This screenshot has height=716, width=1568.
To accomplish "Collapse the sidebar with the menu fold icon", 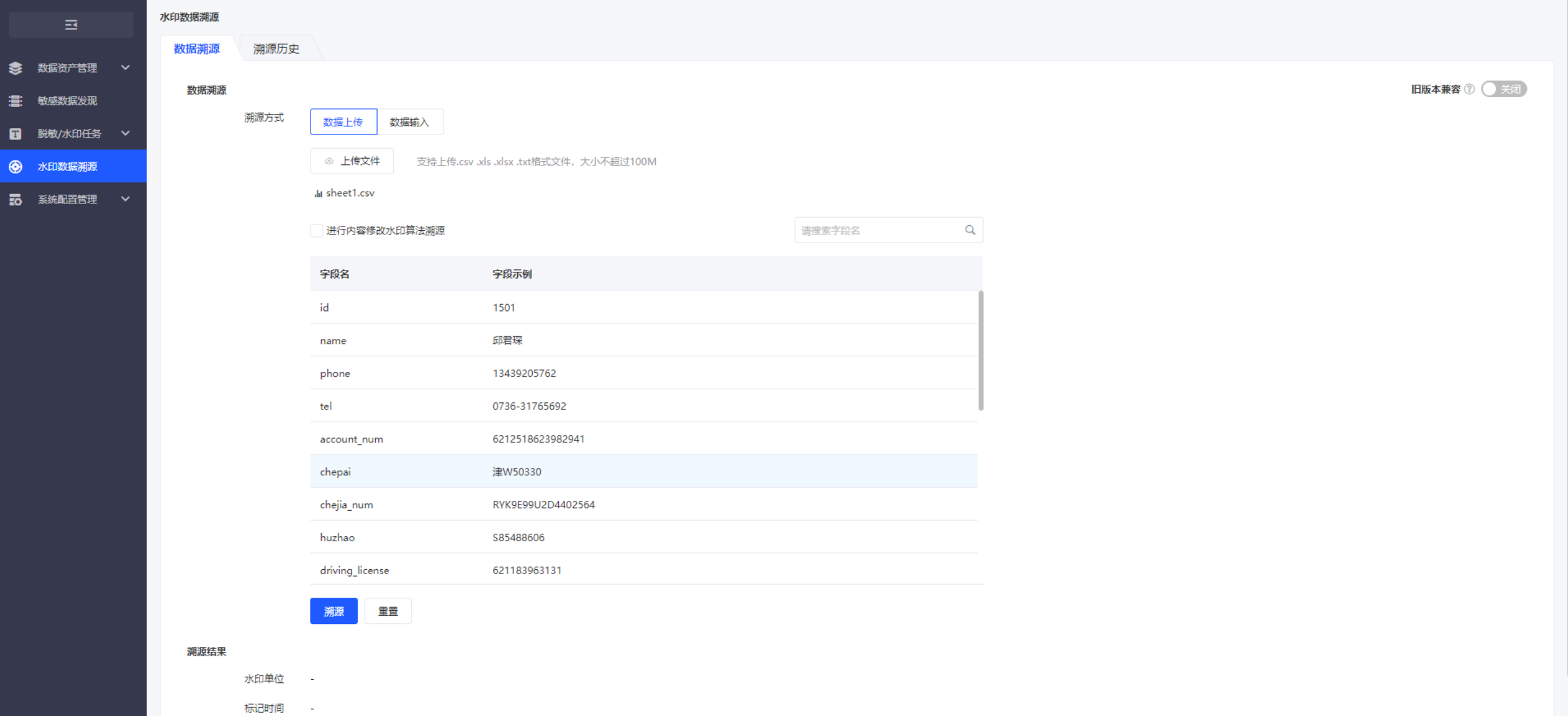I will click(71, 25).
